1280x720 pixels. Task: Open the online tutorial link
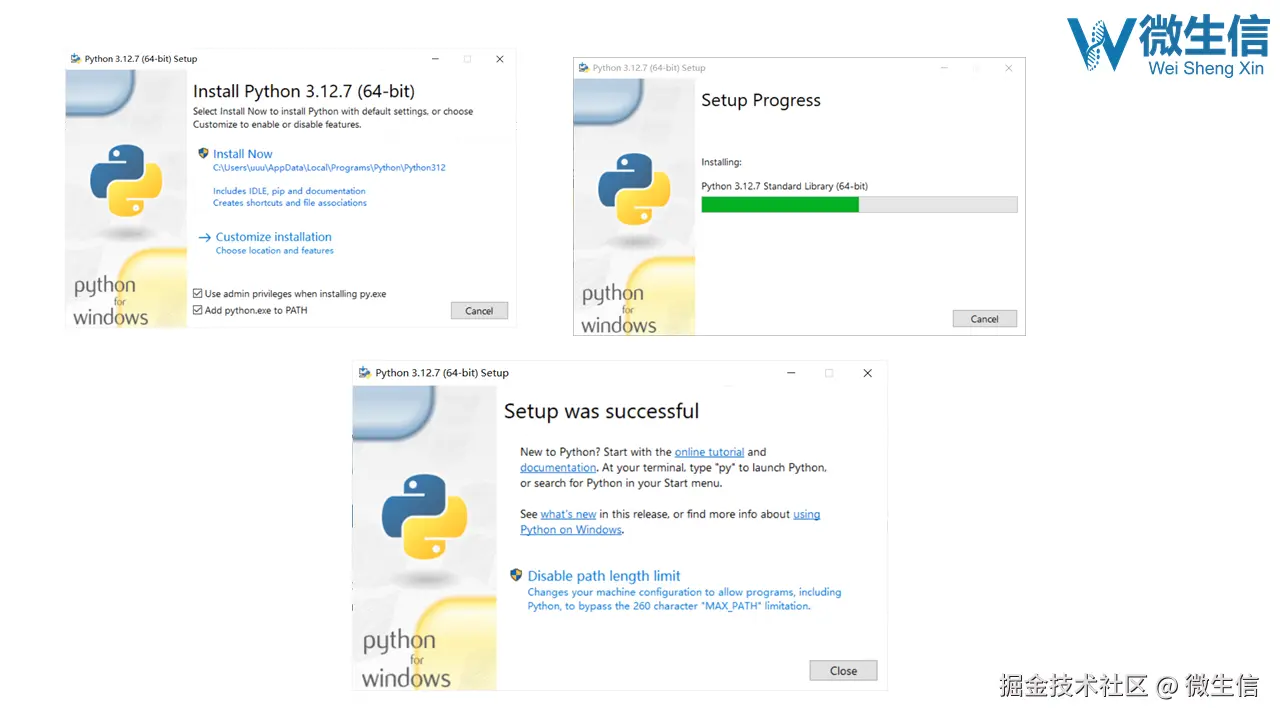click(709, 452)
